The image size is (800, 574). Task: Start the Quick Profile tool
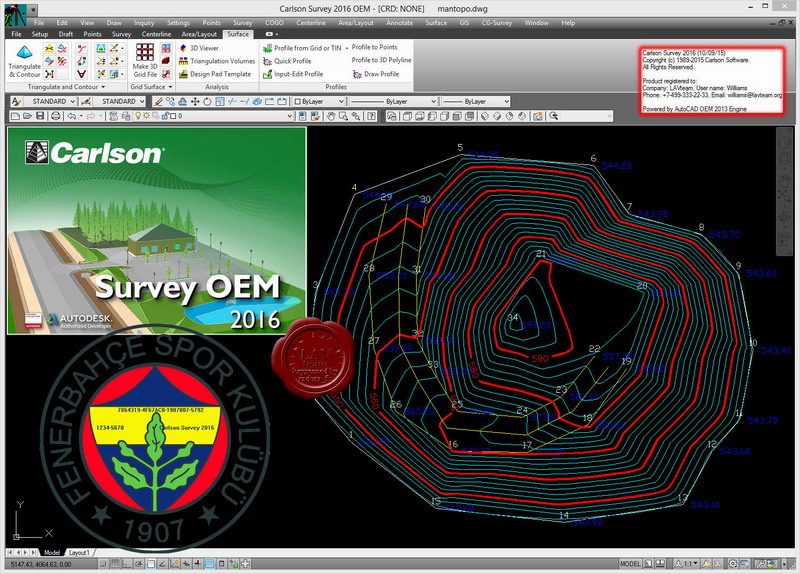point(287,61)
